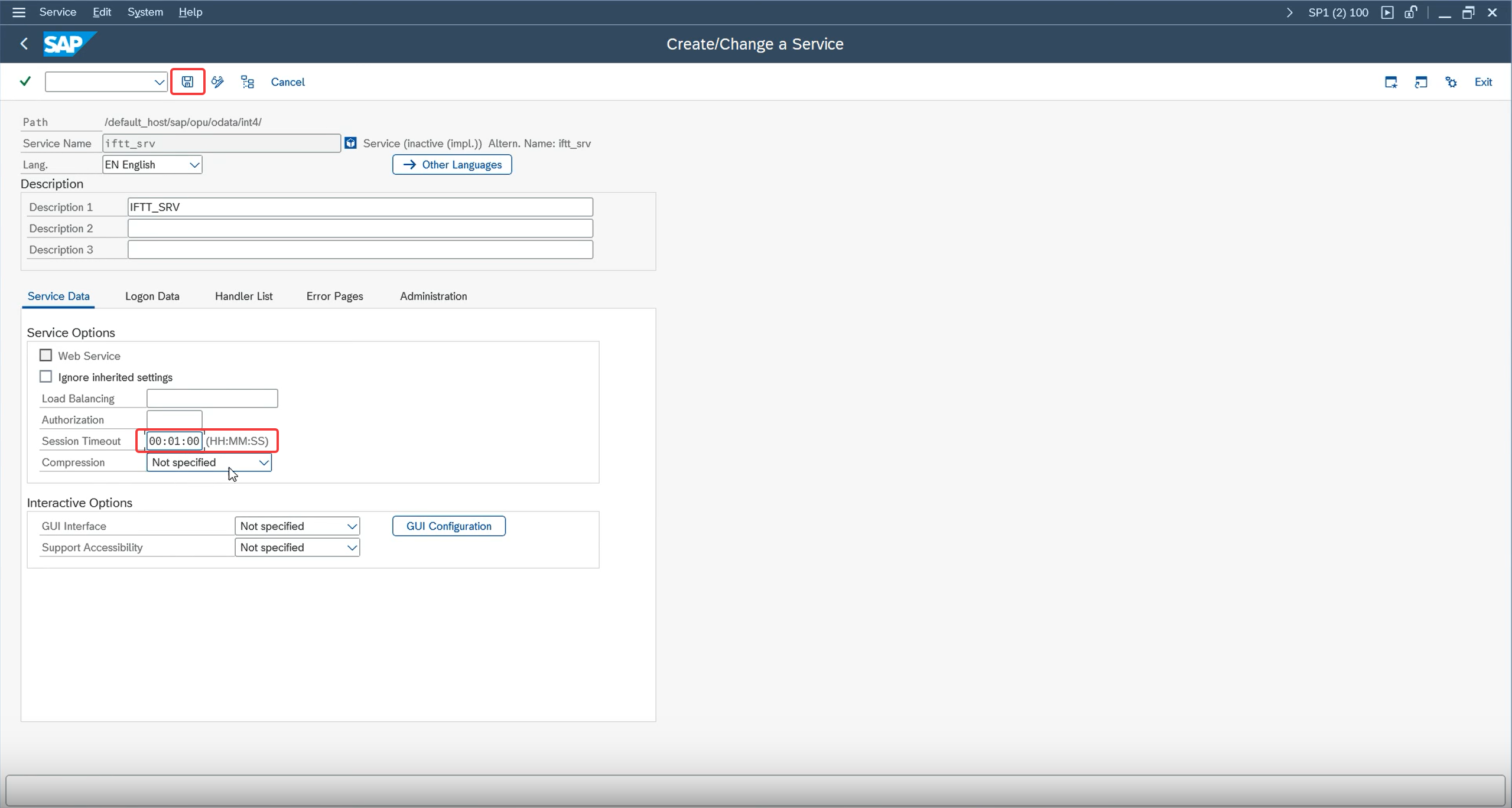Click the 'Altern. Name: iftt_srv' text
The width and height of the screenshot is (1512, 808).
coord(539,143)
